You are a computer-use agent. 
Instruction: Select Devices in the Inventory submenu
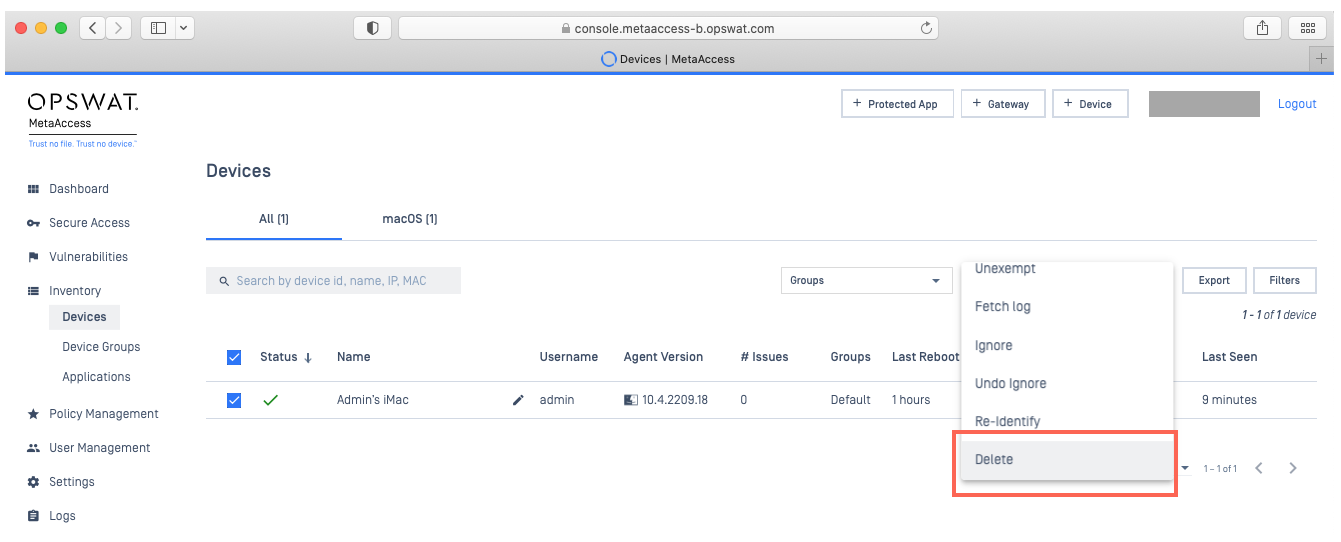coord(84,317)
